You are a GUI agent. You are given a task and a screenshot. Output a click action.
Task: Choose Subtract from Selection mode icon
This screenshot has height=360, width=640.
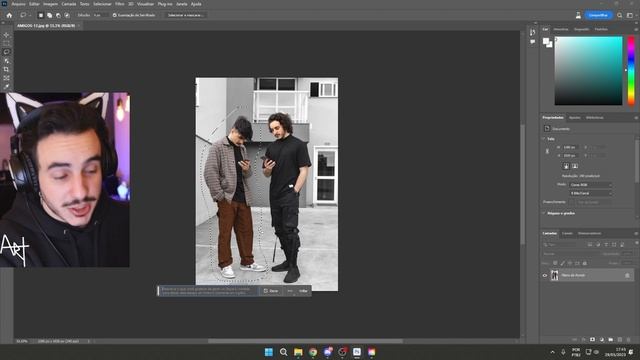[x=58, y=15]
